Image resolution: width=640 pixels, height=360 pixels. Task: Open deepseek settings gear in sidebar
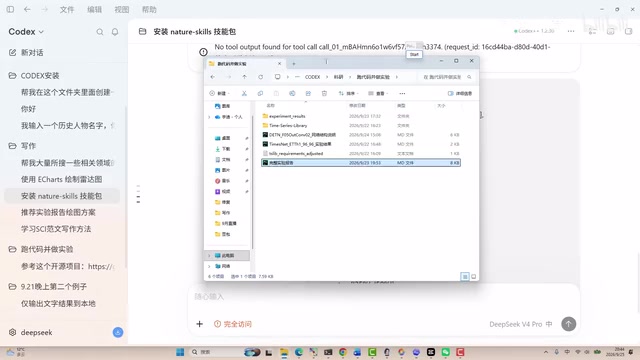tap(13, 332)
